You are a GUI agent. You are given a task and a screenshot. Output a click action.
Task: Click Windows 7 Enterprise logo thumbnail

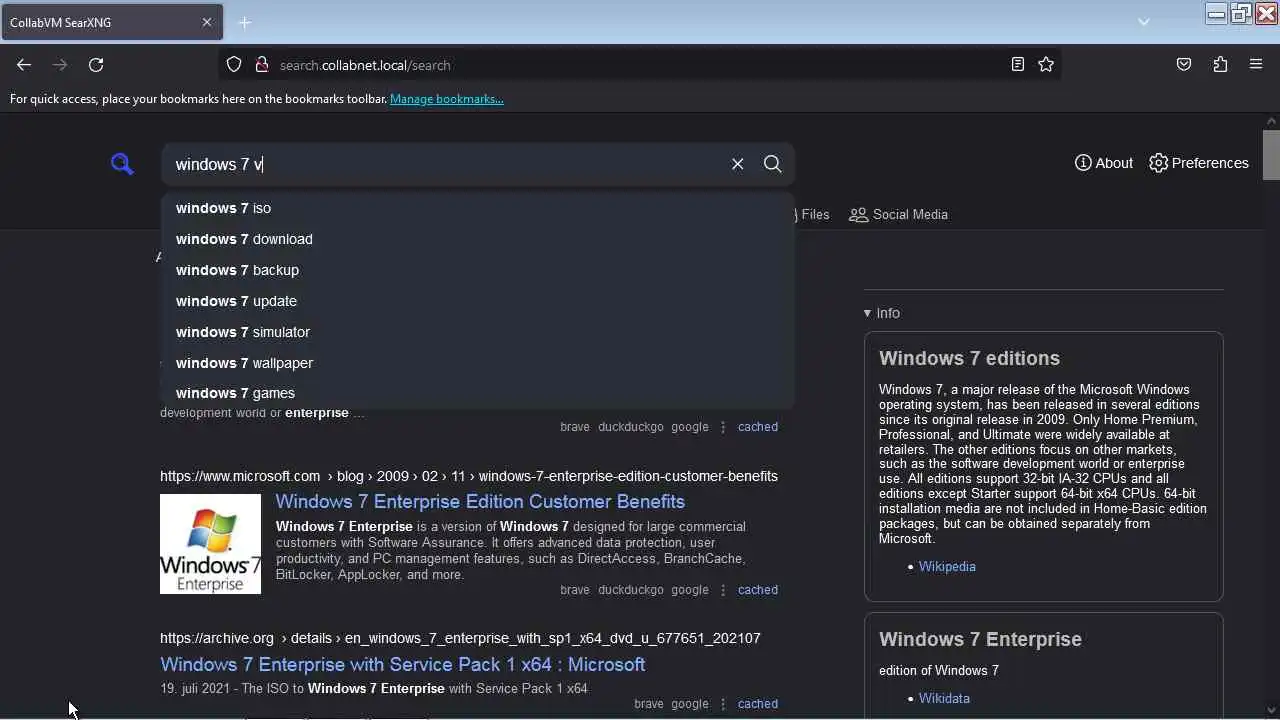click(x=210, y=544)
